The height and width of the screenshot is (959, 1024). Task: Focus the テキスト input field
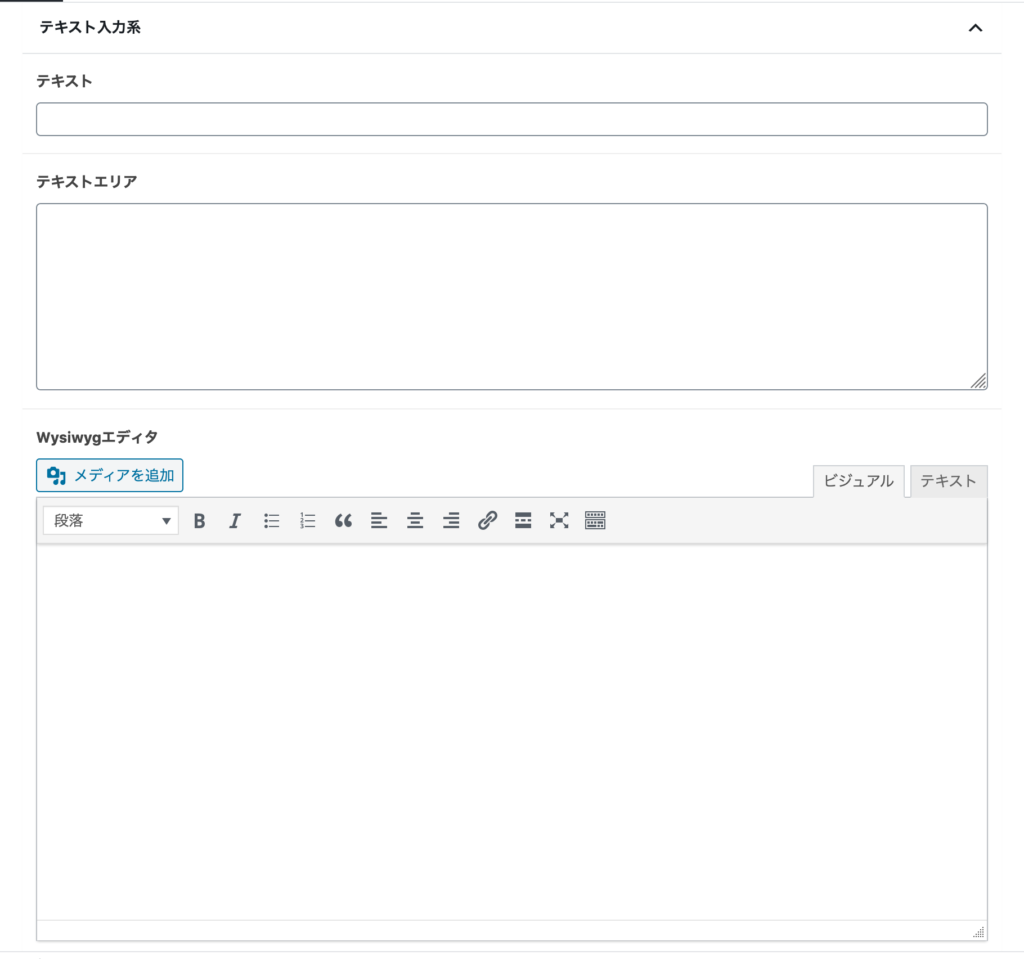(x=511, y=119)
